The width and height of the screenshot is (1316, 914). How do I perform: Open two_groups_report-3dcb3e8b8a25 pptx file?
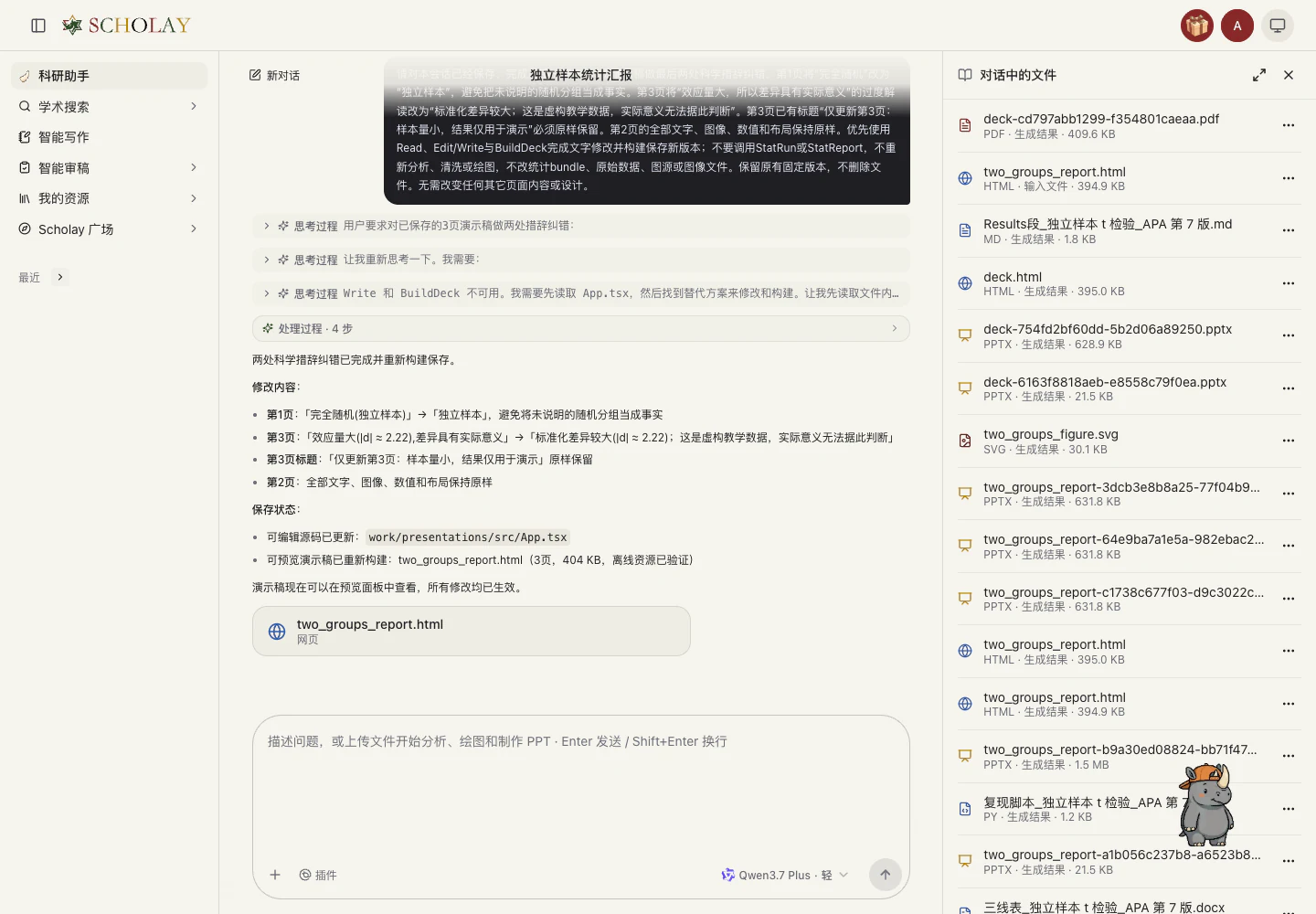1115,494
